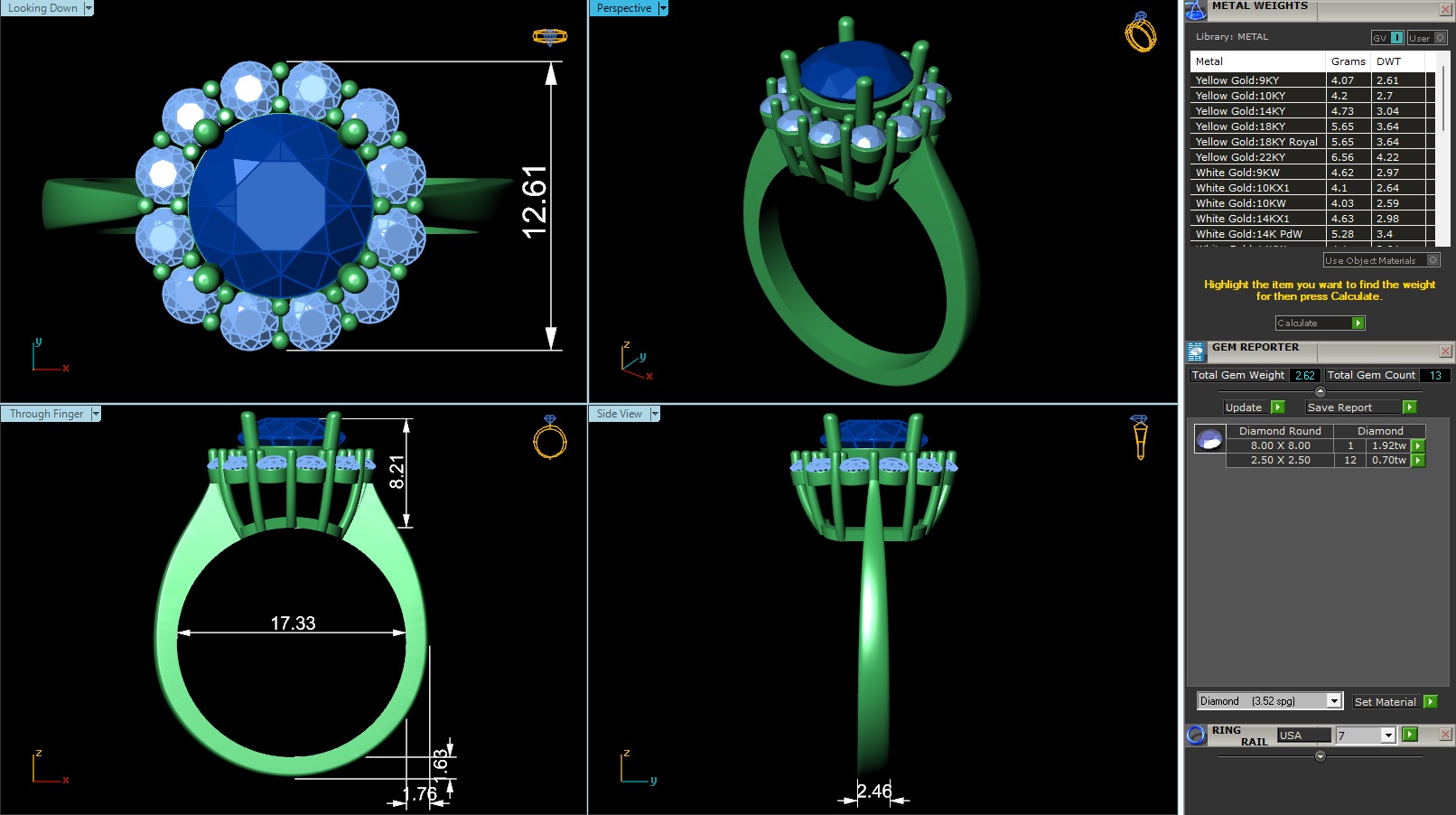Click the Perspective viewport ring icon
The width and height of the screenshot is (1456, 815).
point(1141,32)
